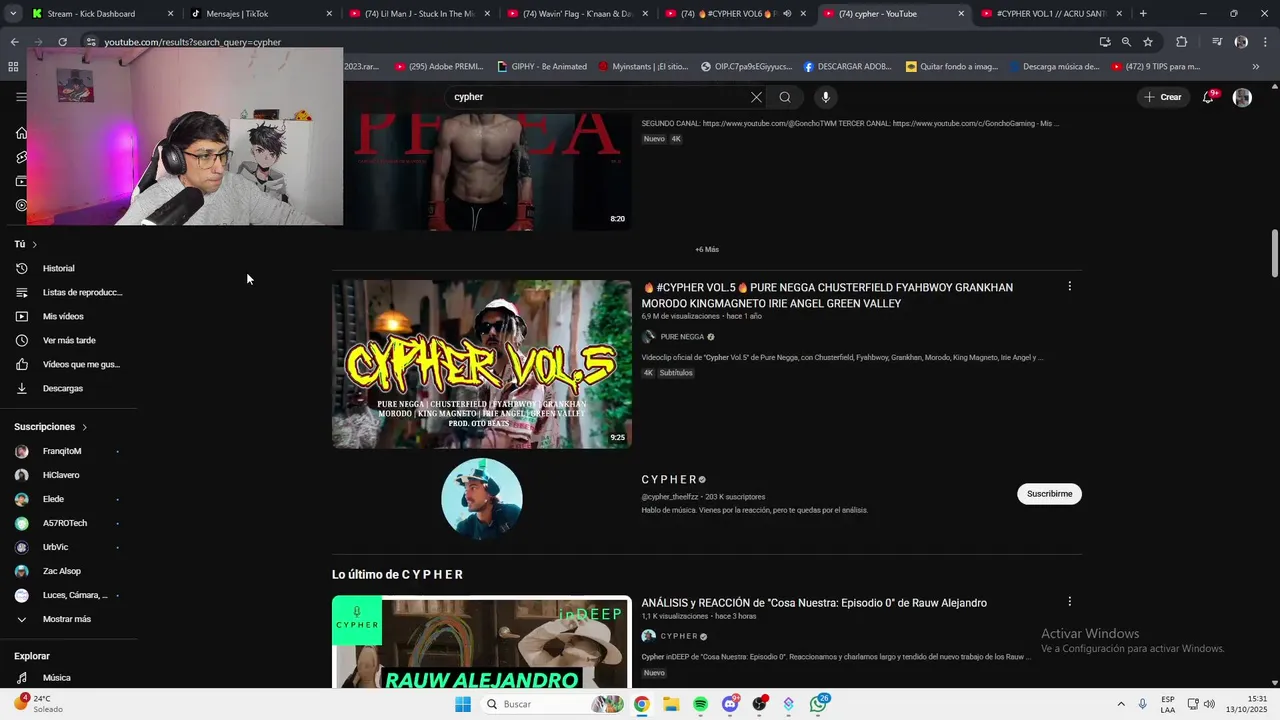Expand Mostrar más subscriptions
1280x720 pixels.
(x=68, y=619)
